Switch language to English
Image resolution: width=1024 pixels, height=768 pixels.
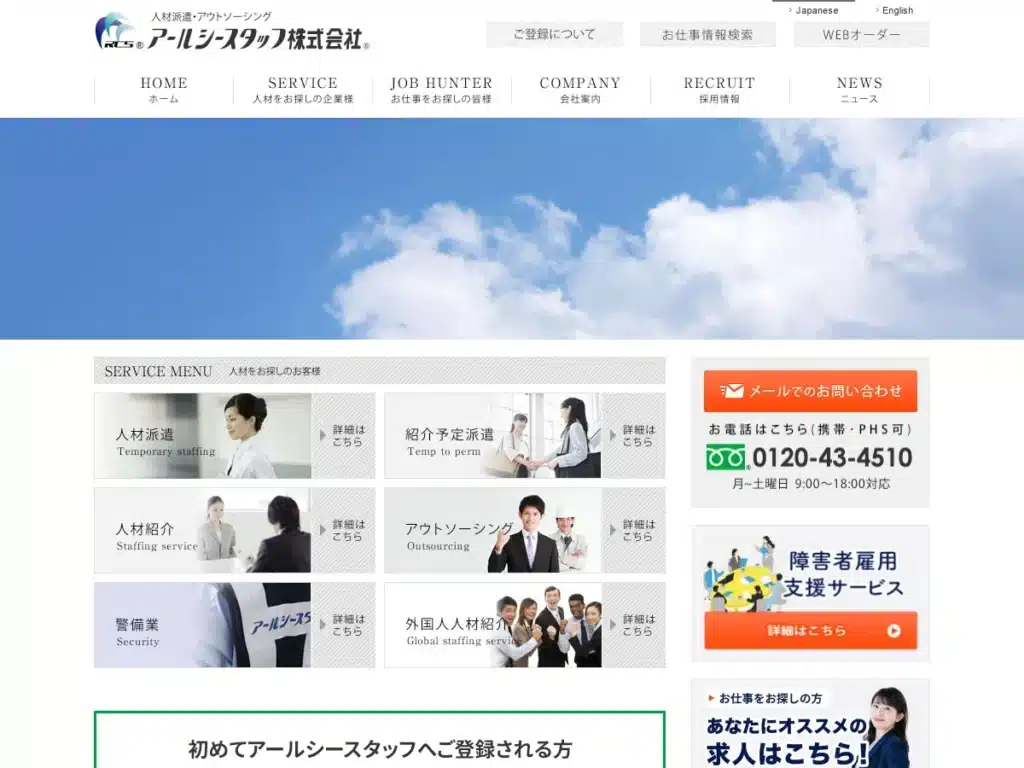pos(895,10)
